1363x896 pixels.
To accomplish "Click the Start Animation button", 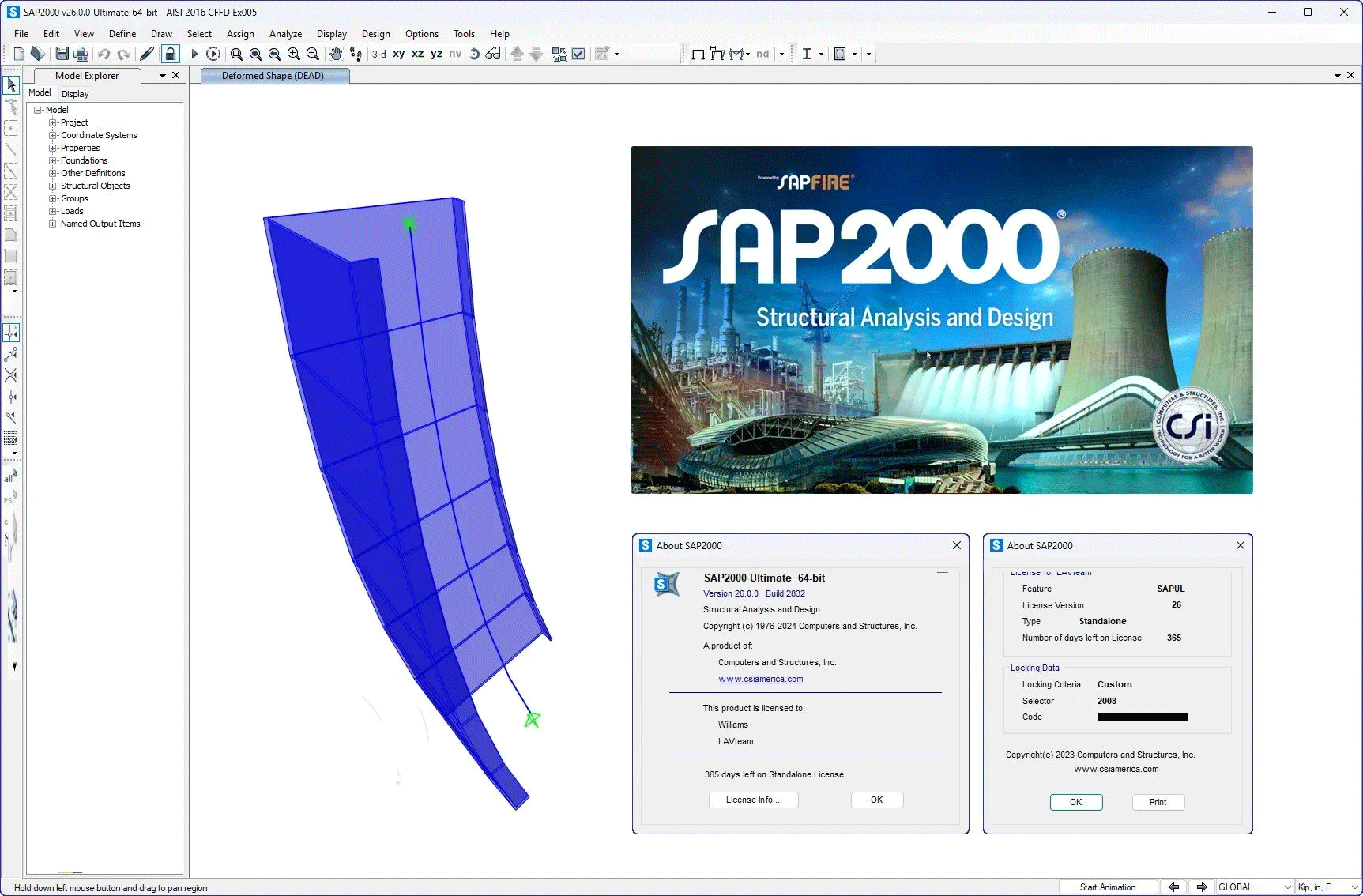I will (x=1107, y=887).
